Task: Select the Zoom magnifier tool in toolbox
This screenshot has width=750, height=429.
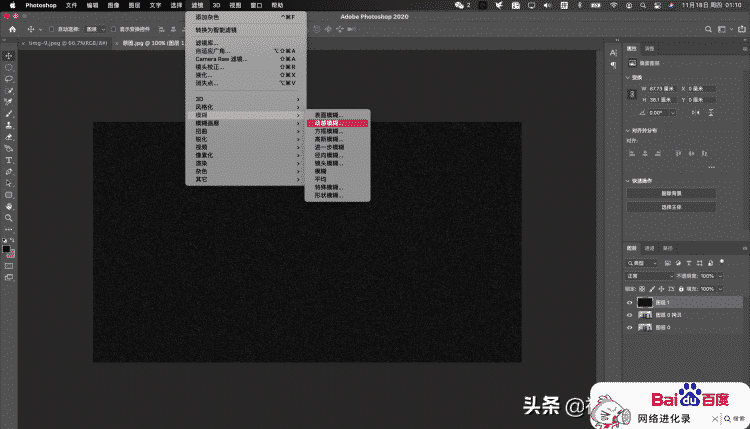Action: (x=9, y=218)
